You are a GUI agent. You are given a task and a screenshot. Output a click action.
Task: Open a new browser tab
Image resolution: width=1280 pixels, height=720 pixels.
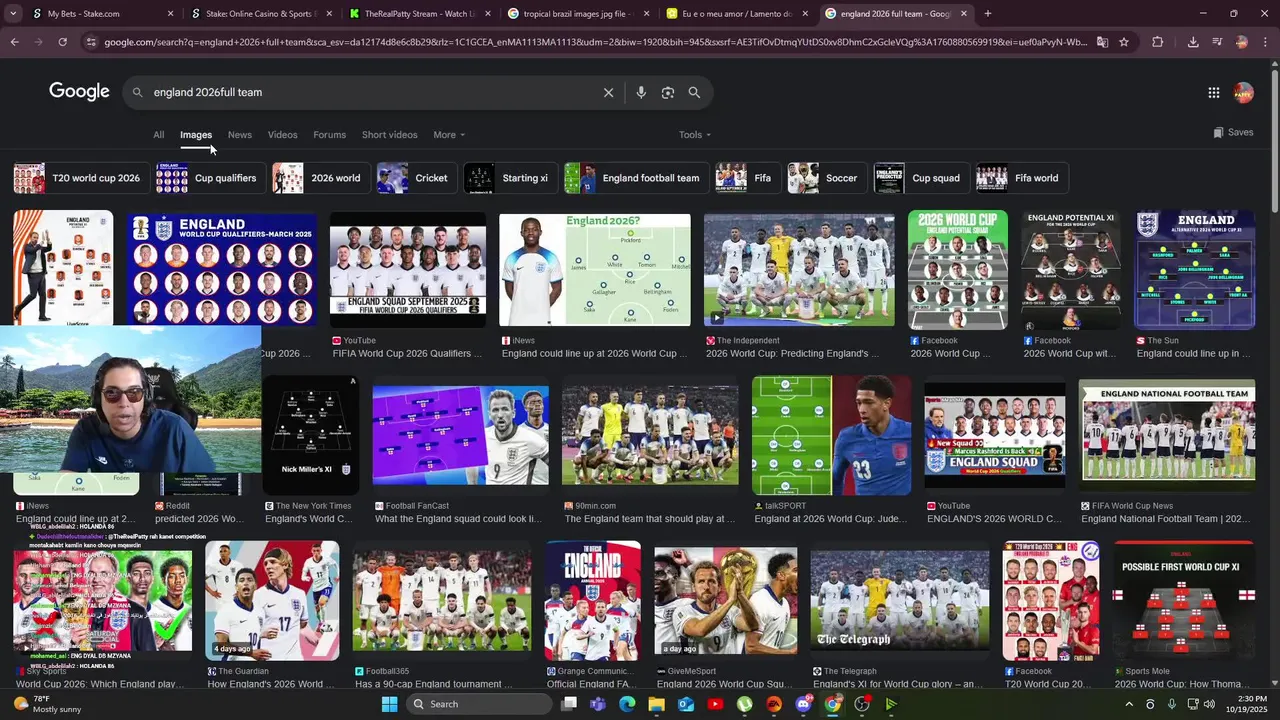pos(987,14)
